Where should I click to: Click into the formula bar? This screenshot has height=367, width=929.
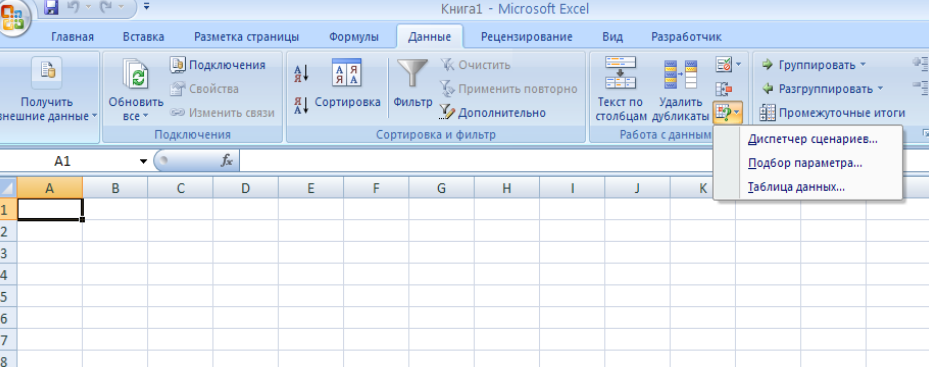tap(584, 161)
